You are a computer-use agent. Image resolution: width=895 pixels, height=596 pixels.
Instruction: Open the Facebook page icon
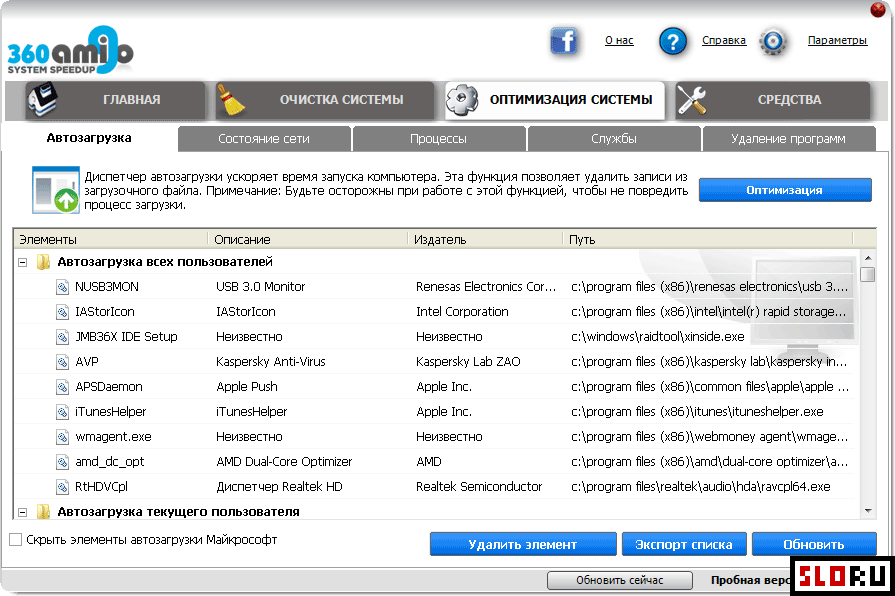(564, 41)
